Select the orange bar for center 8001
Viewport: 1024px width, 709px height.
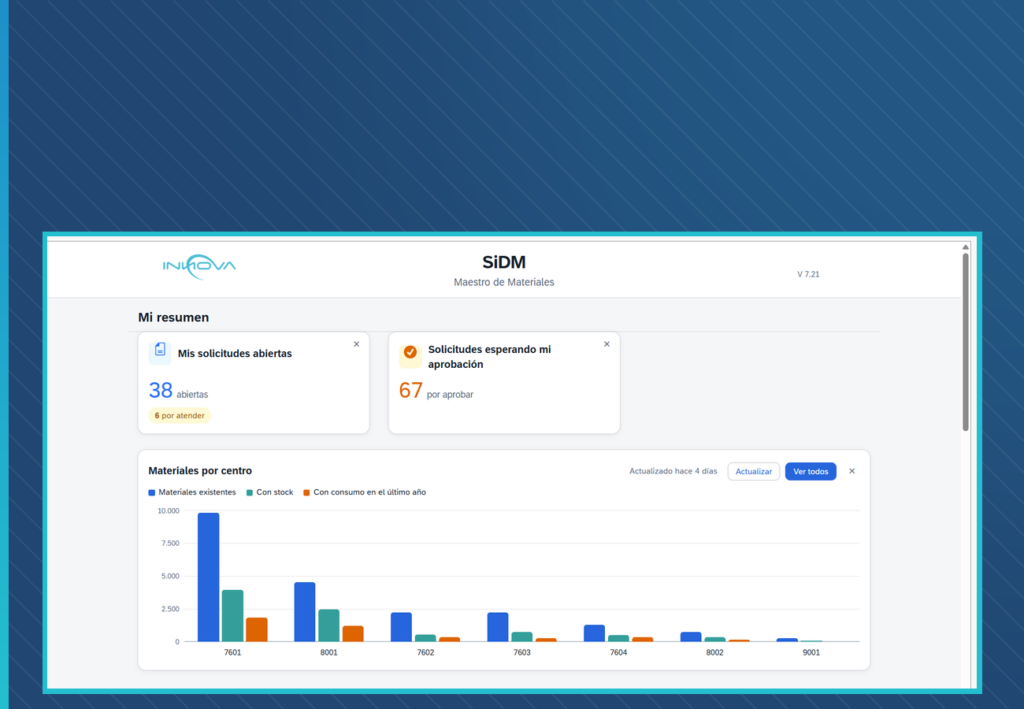(x=353, y=634)
